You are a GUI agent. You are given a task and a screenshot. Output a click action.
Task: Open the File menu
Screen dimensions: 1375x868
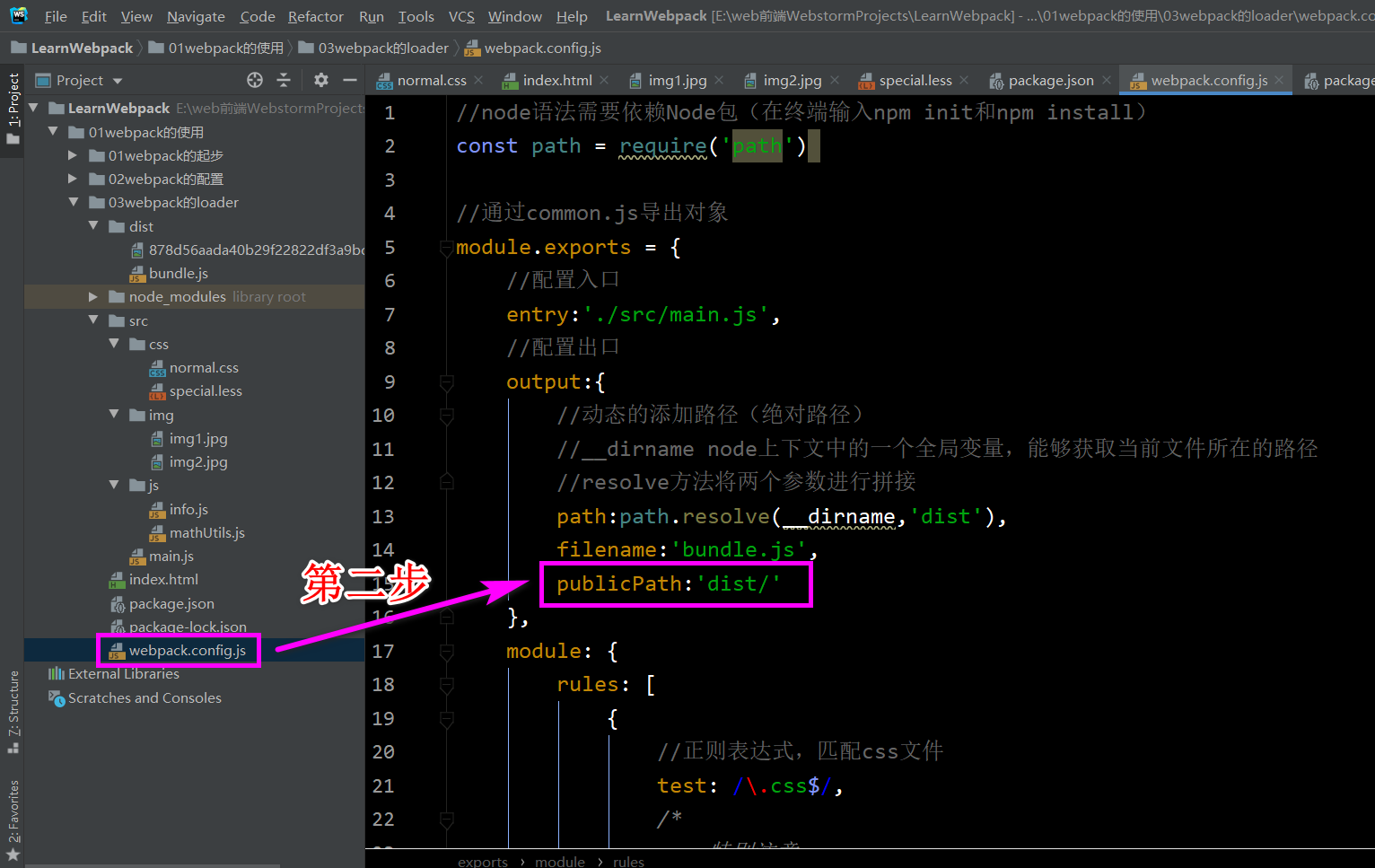coord(56,16)
